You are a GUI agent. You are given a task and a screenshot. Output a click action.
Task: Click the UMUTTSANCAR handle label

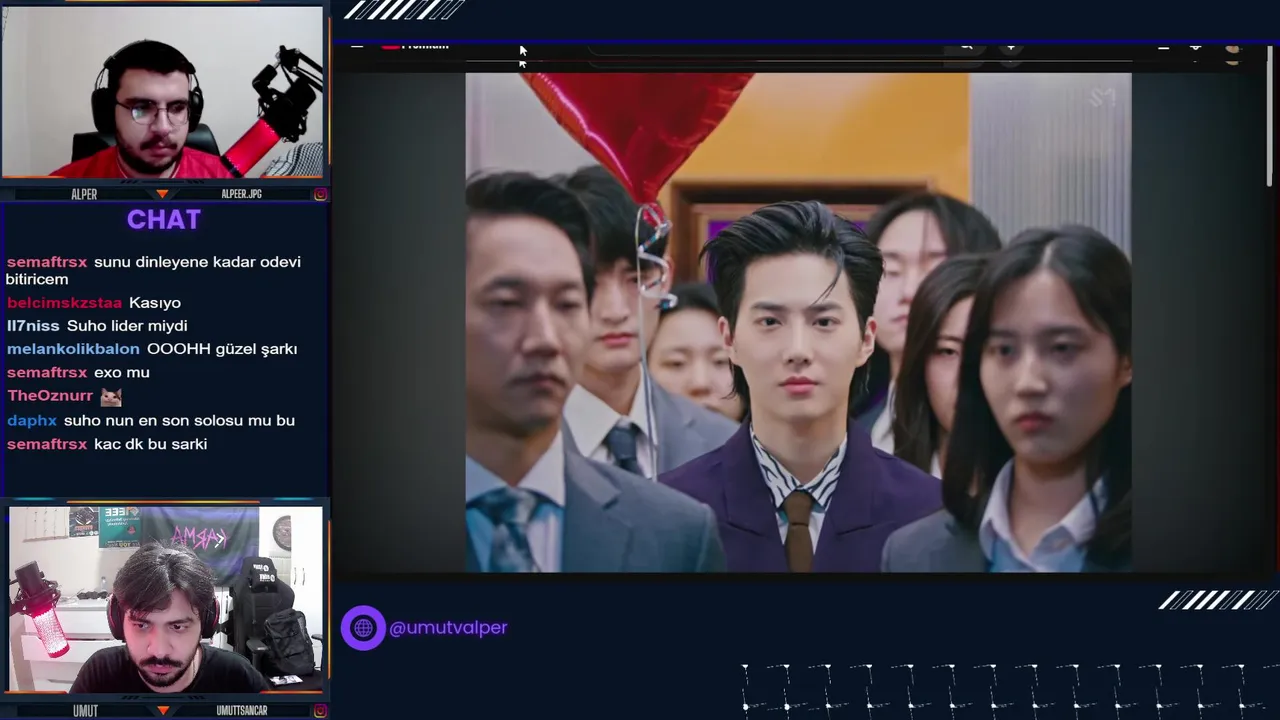(x=242, y=711)
